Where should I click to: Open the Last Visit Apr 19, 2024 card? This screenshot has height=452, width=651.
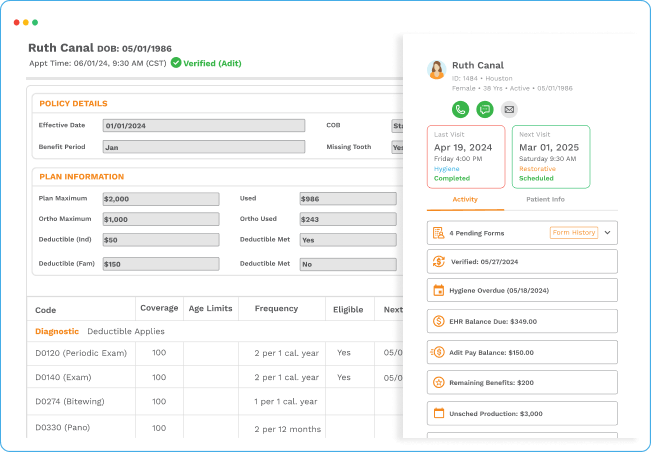click(x=466, y=157)
